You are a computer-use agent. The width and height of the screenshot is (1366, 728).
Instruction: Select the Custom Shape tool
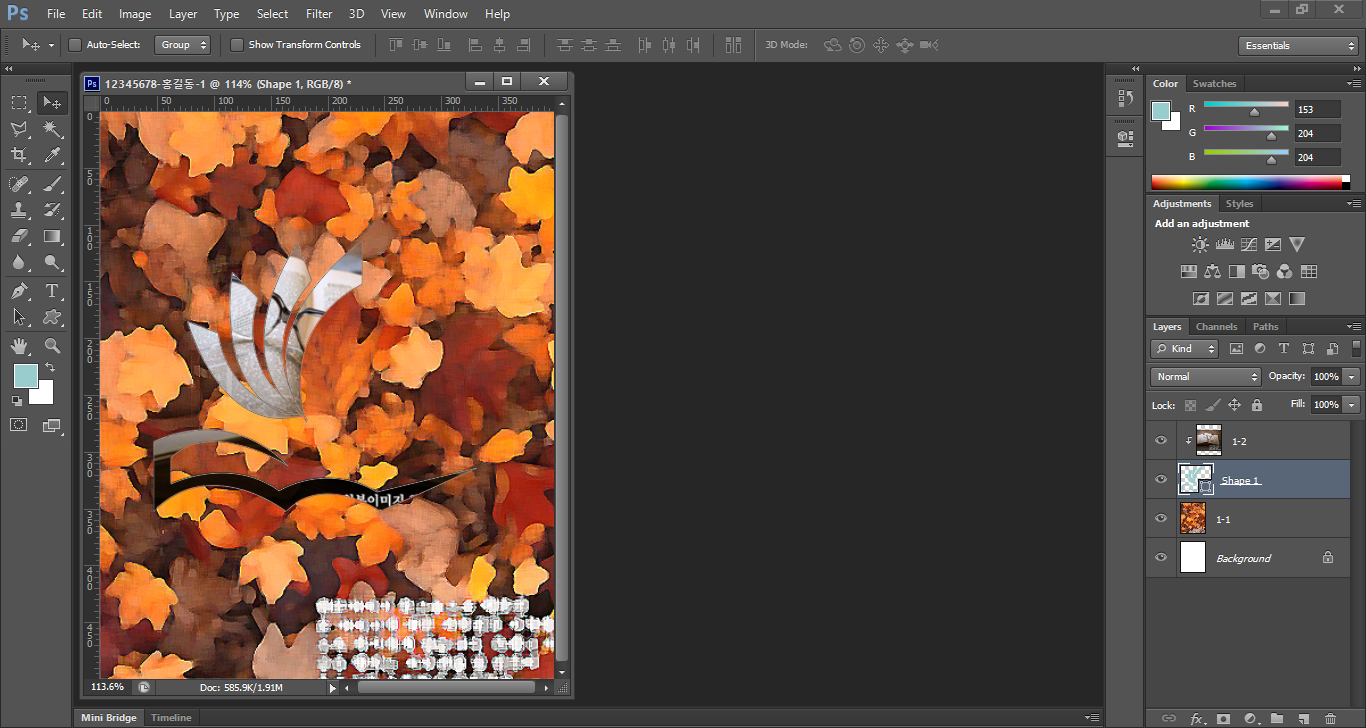click(x=52, y=317)
